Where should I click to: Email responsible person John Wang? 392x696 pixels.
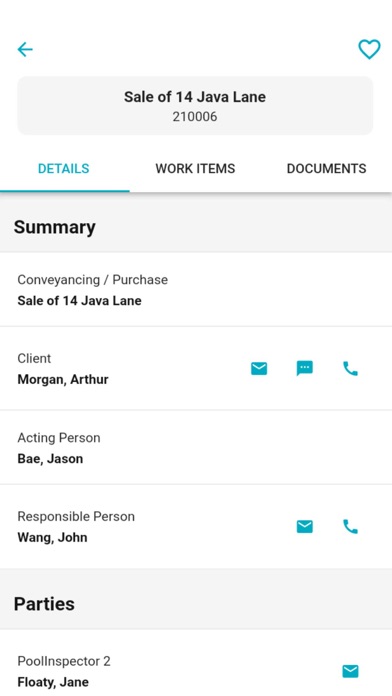(305, 526)
